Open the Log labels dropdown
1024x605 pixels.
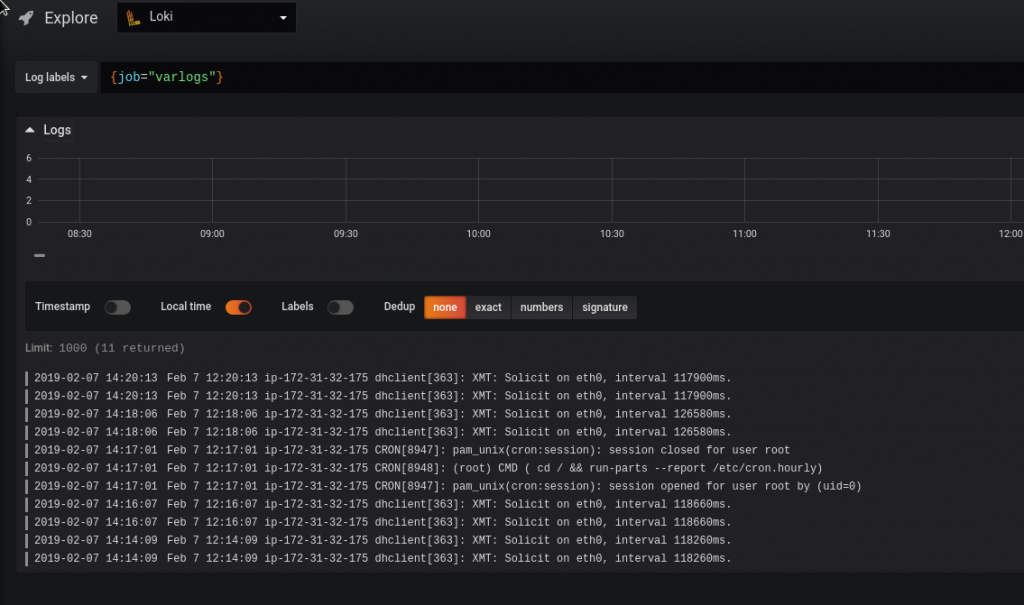(55, 76)
